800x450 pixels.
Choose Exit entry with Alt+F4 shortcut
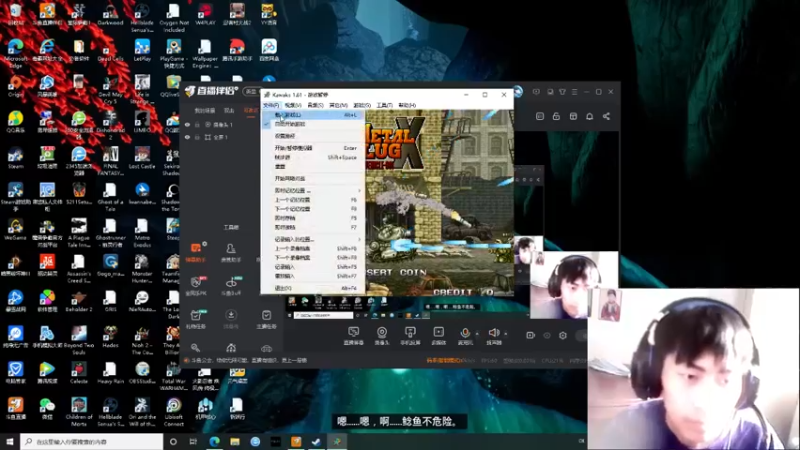tap(313, 288)
